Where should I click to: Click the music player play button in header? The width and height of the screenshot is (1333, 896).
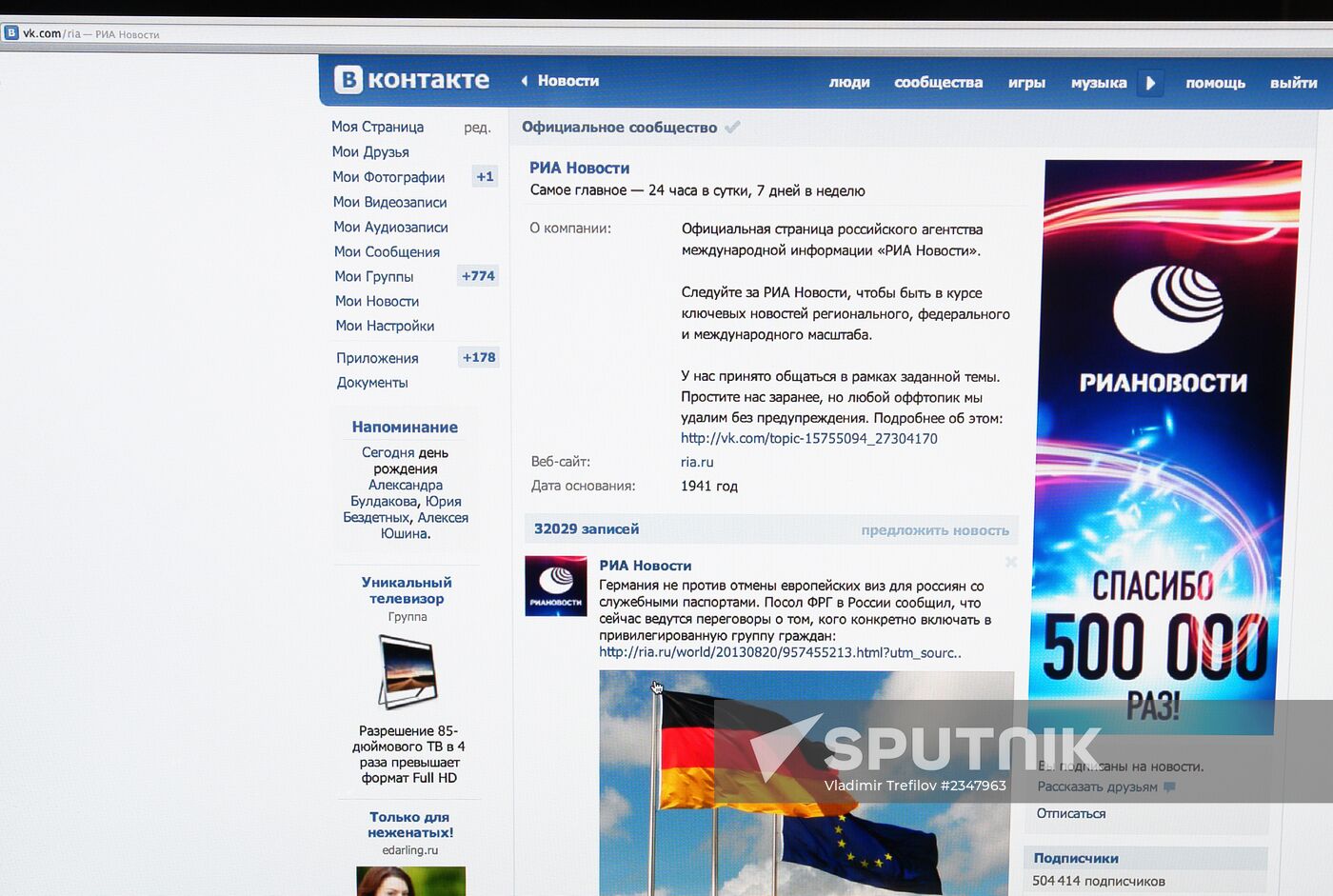1150,83
